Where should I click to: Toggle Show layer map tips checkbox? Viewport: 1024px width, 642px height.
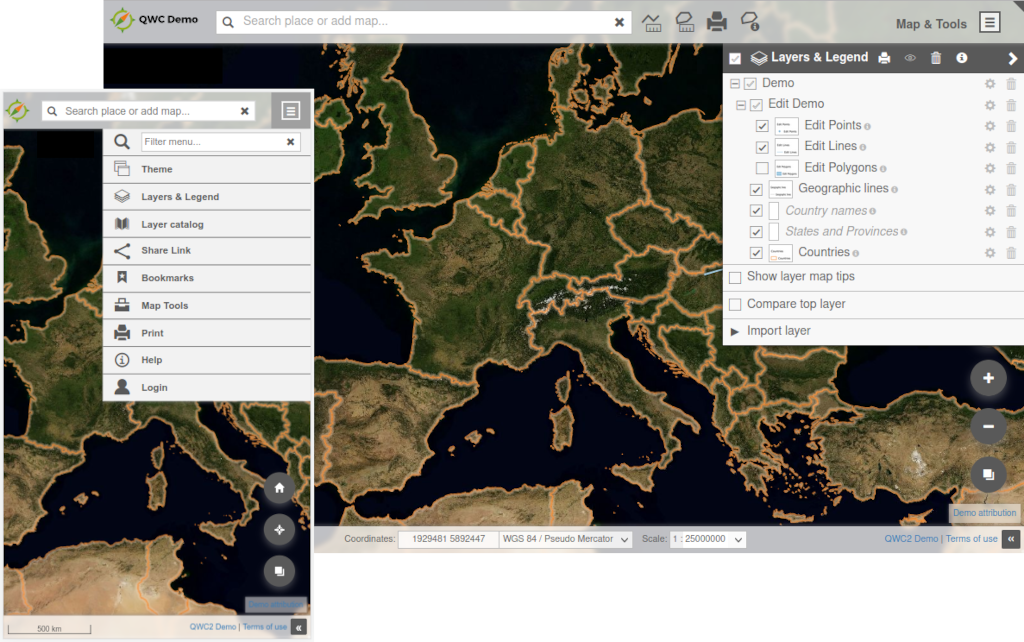click(735, 277)
